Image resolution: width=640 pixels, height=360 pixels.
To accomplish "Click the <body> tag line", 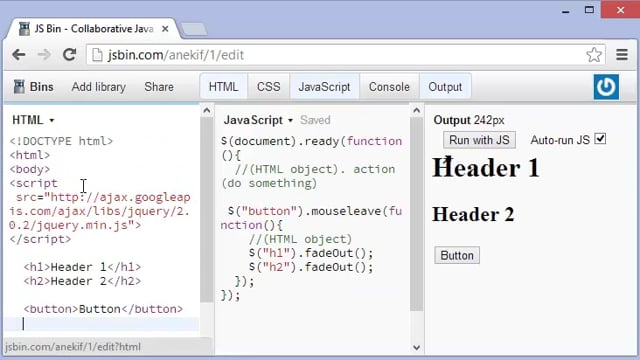I will click(30, 169).
